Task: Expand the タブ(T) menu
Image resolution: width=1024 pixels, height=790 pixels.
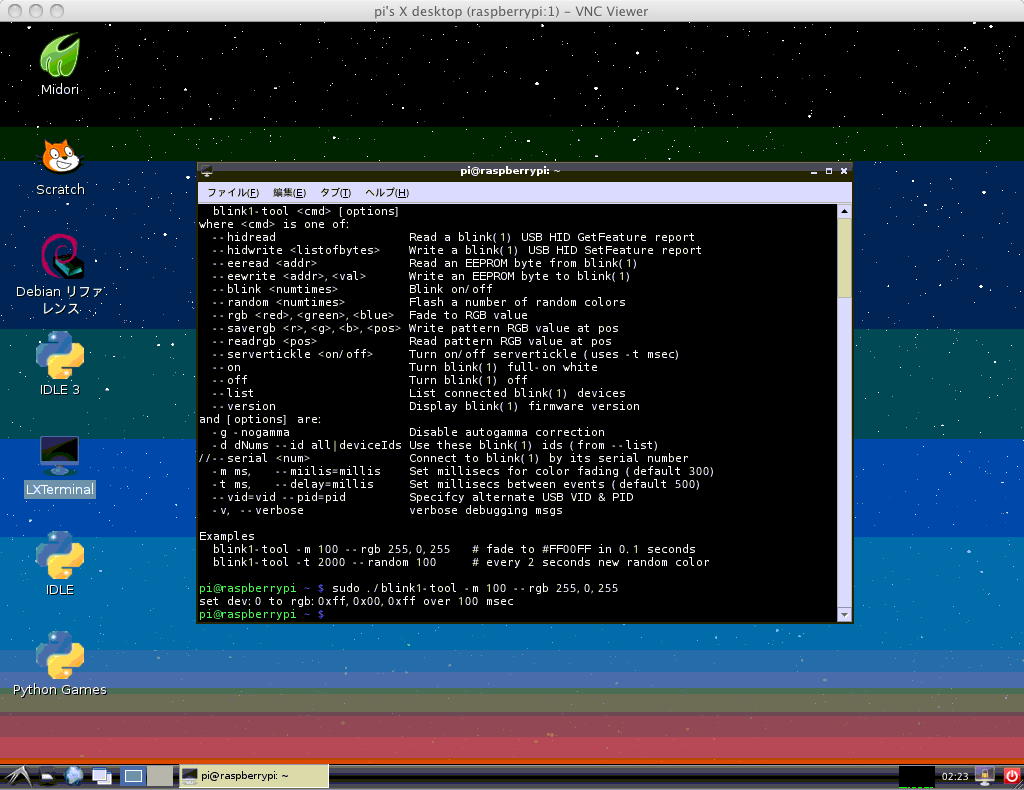Action: click(x=335, y=192)
